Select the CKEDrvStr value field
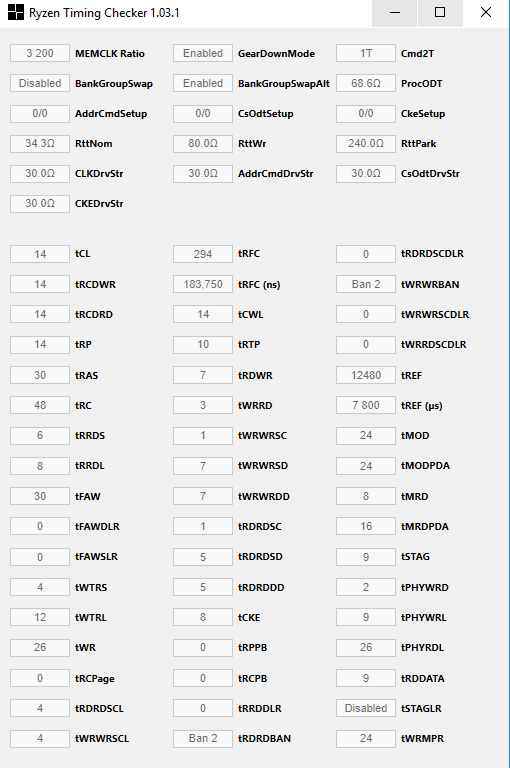Viewport: 510px width, 768px height. [40, 203]
